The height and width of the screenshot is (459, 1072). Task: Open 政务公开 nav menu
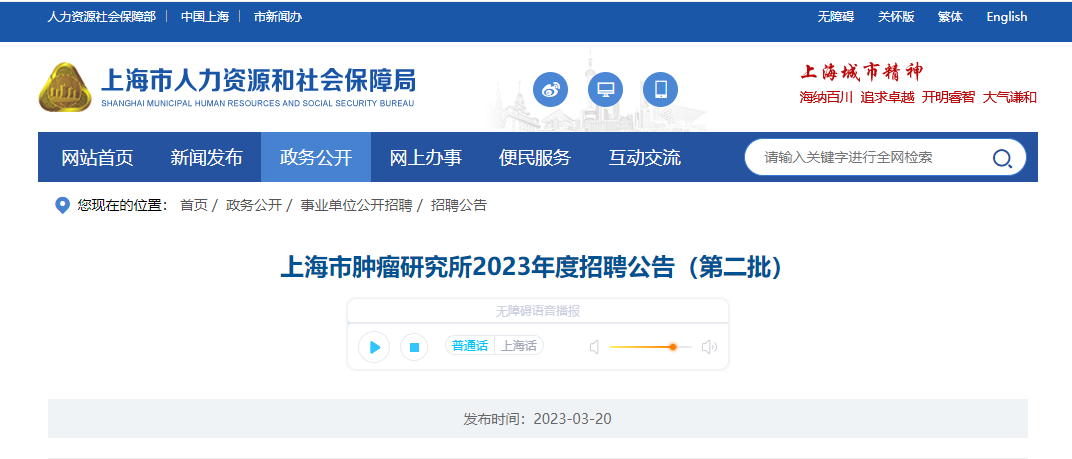coord(316,158)
